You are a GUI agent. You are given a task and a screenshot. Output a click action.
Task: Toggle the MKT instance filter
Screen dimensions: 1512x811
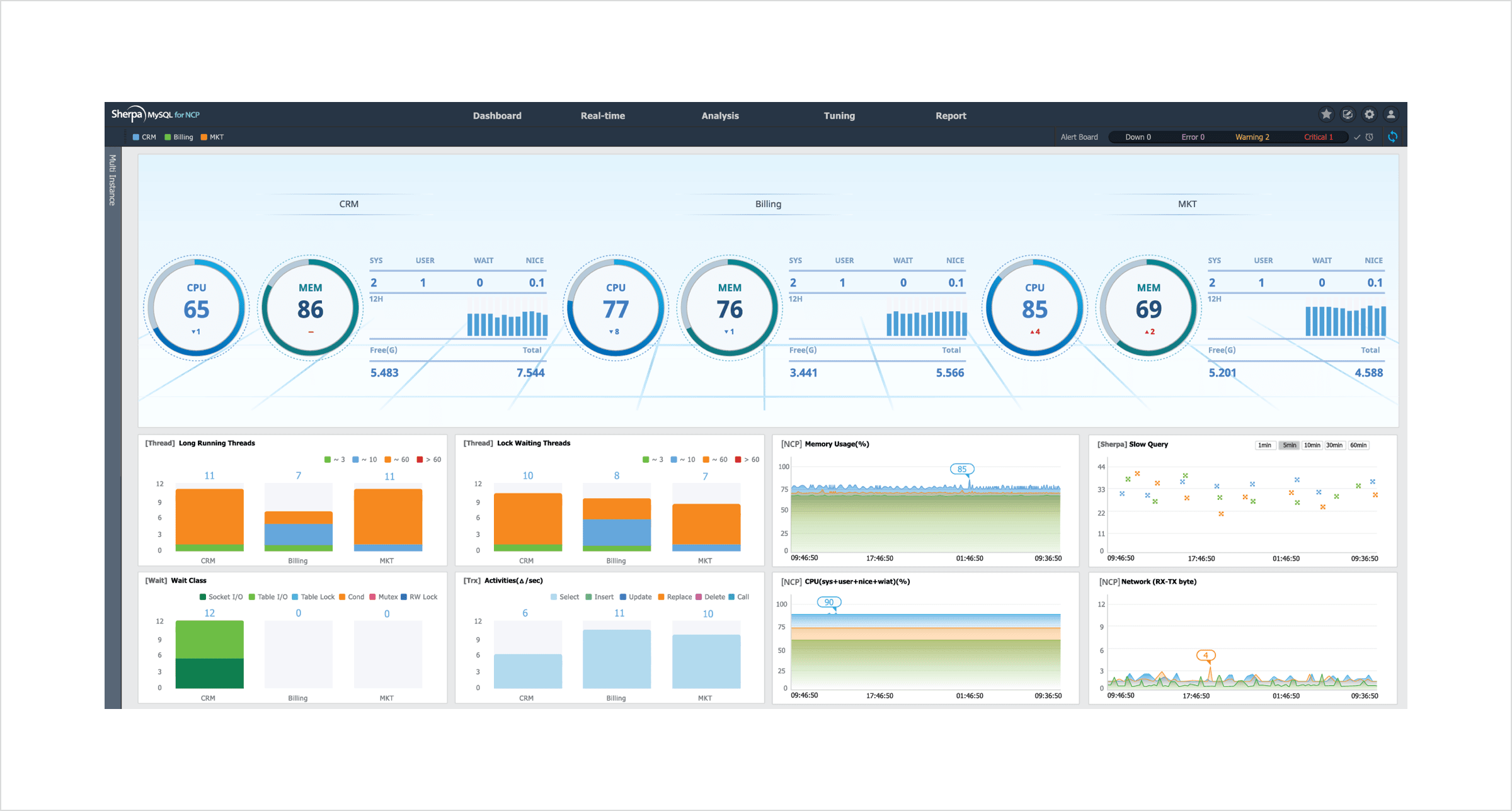tap(212, 137)
